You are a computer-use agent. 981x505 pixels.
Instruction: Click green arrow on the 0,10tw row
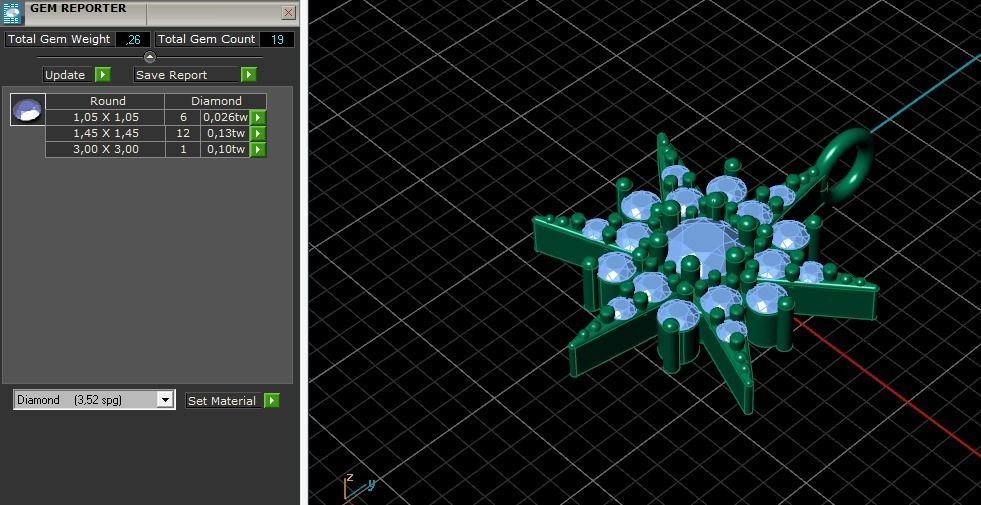click(x=258, y=150)
